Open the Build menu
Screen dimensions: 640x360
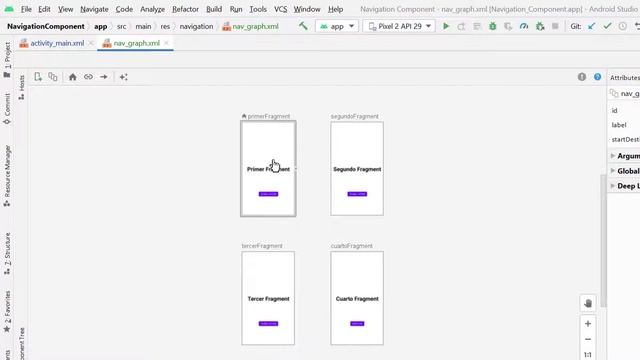(214, 9)
